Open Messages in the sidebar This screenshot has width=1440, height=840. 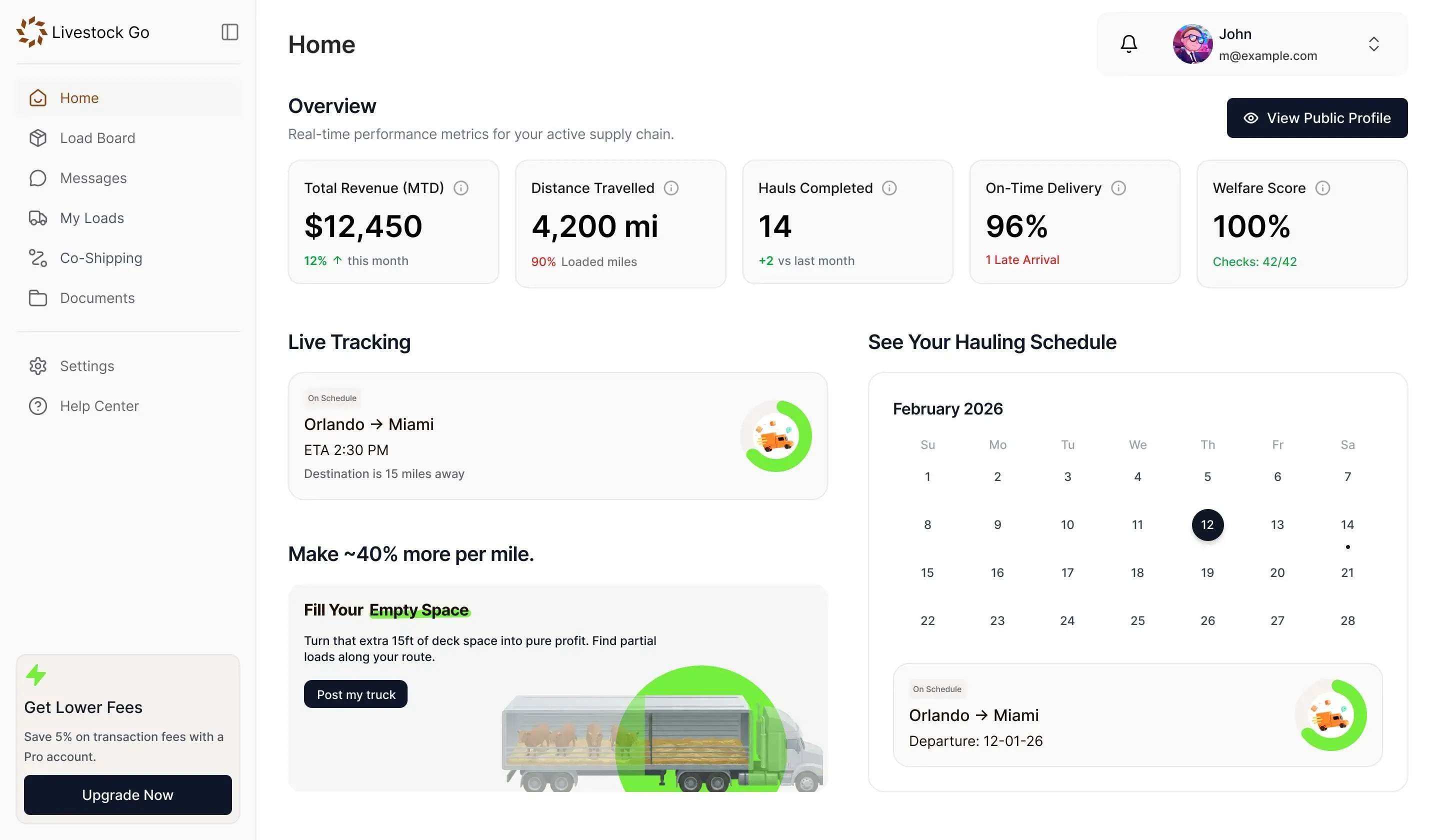pyautogui.click(x=128, y=177)
